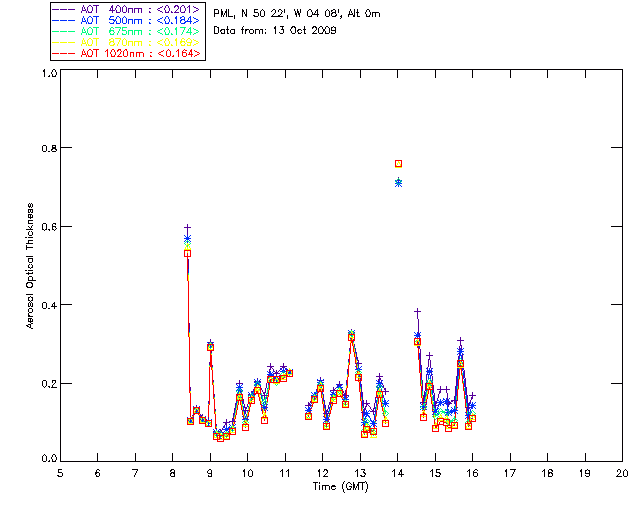Click the highest plus marker near 8.4 GMT
Viewport: 640px width, 512px height.
tap(187, 228)
